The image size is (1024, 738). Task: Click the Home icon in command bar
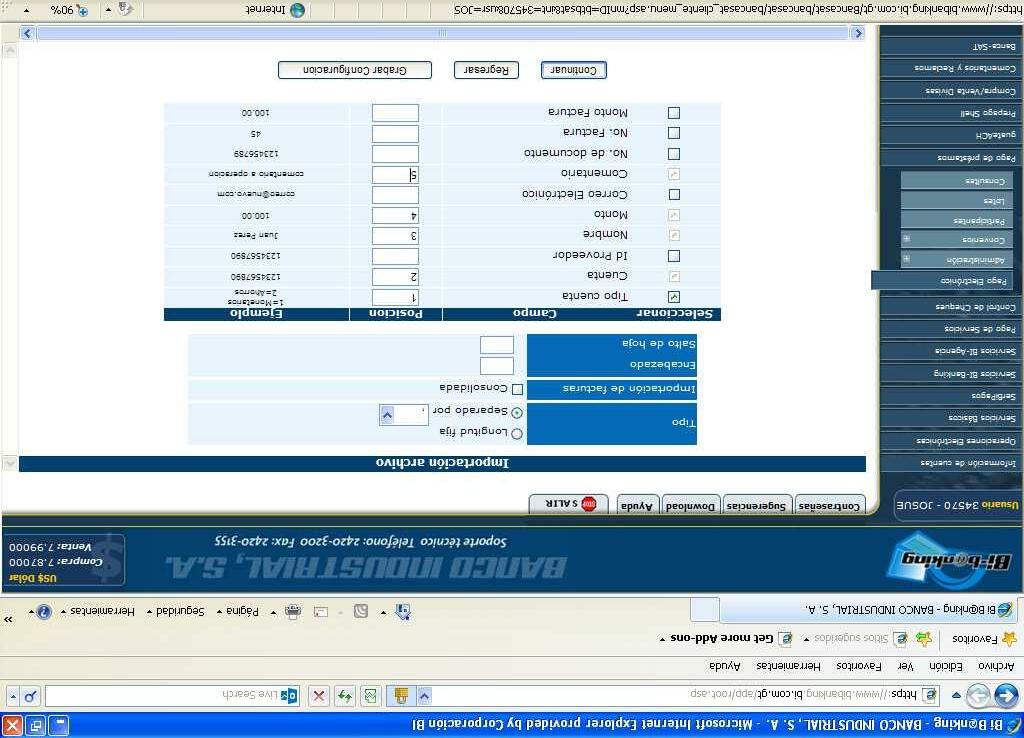403,611
